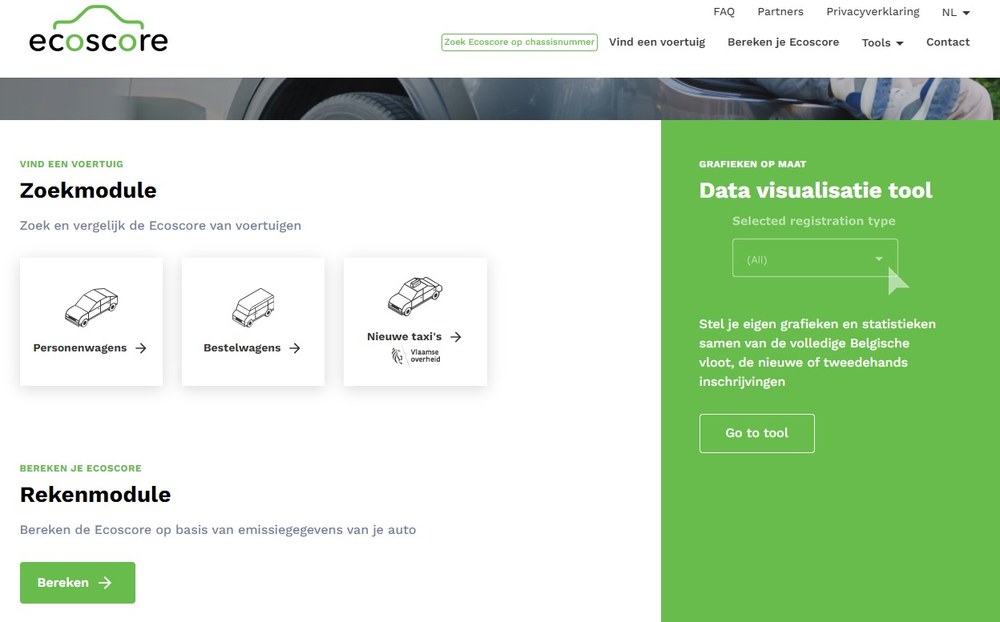Open Bereken je Ecoscore from the navbar

click(x=783, y=42)
